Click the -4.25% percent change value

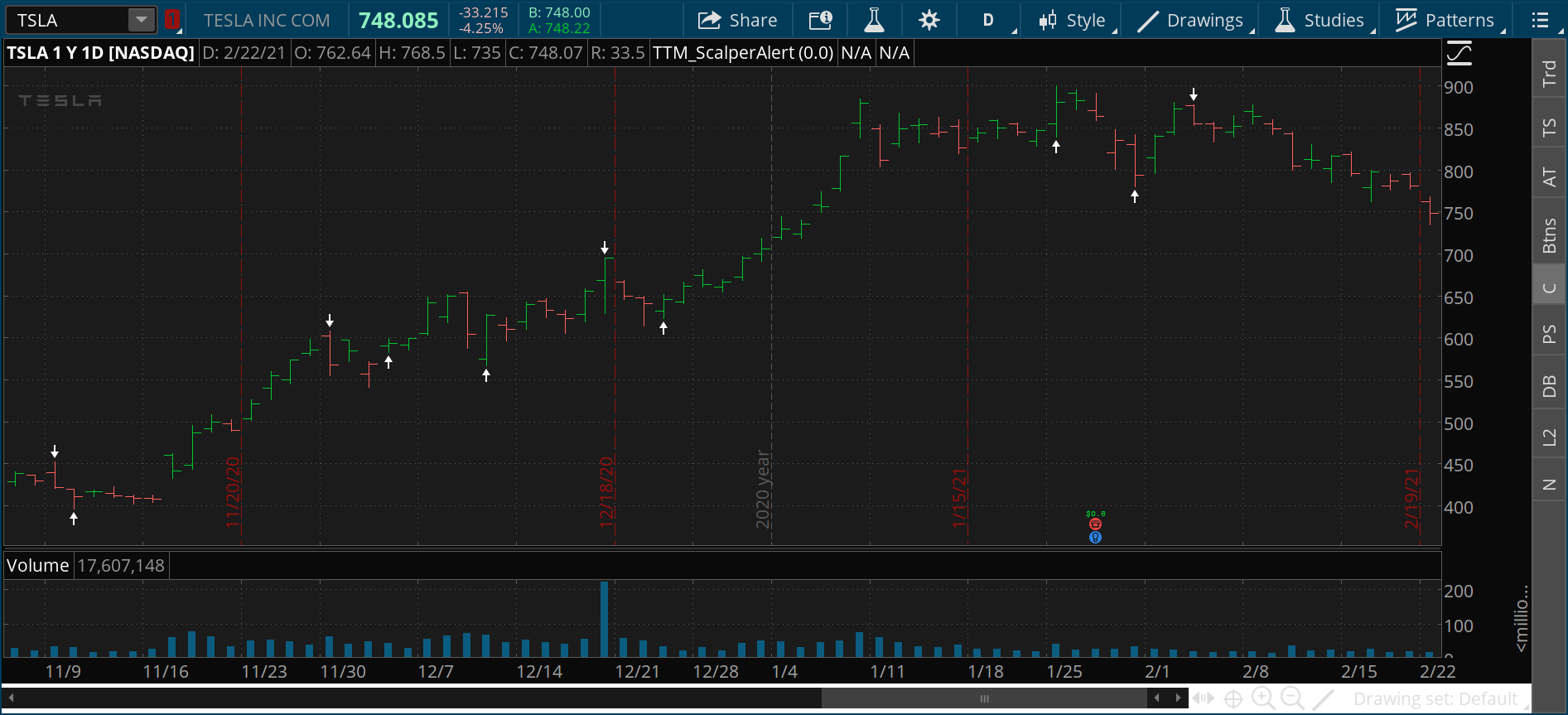[x=481, y=28]
